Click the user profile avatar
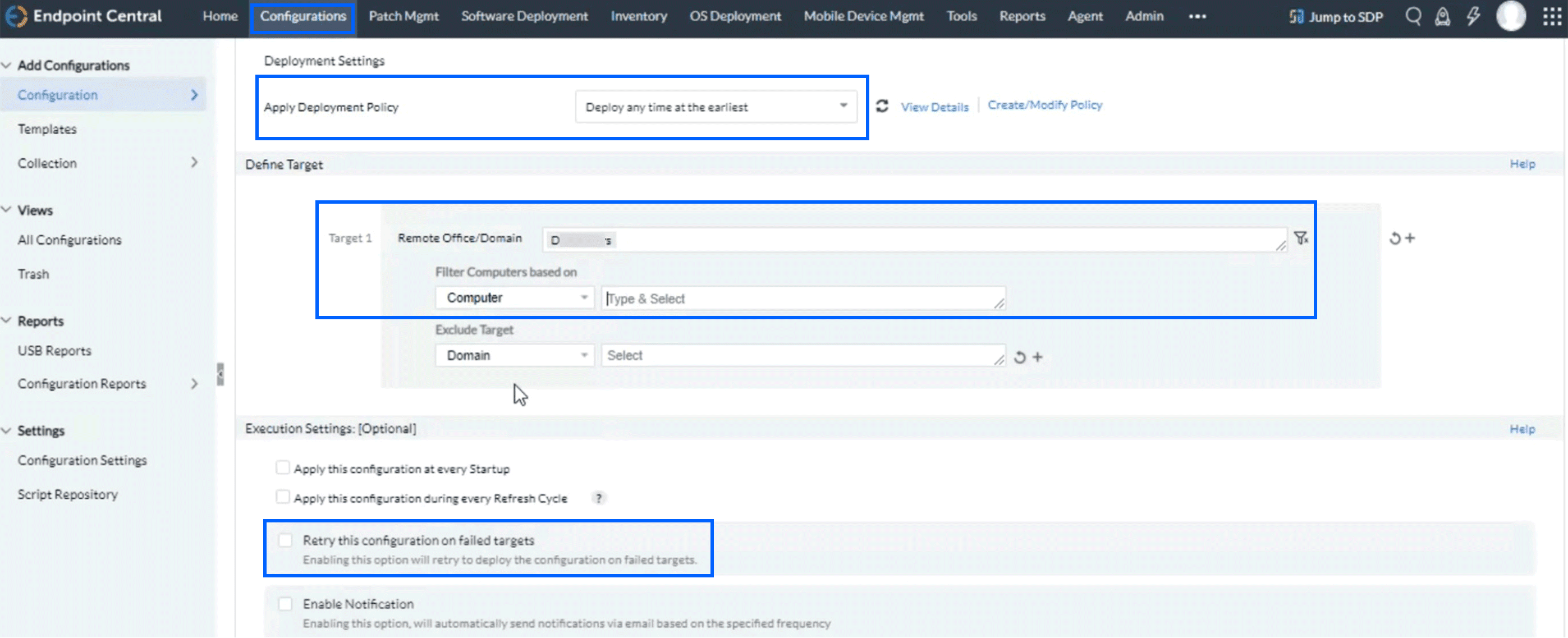The width and height of the screenshot is (1568, 638). tap(1510, 16)
